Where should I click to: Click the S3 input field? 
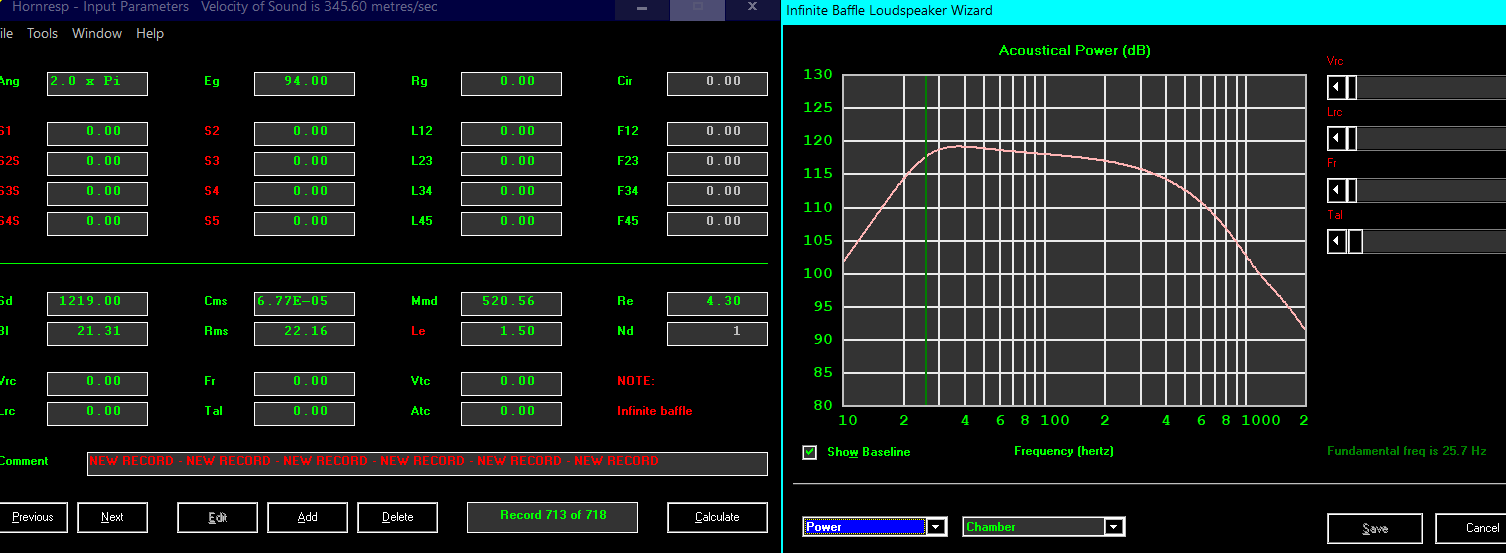304,163
